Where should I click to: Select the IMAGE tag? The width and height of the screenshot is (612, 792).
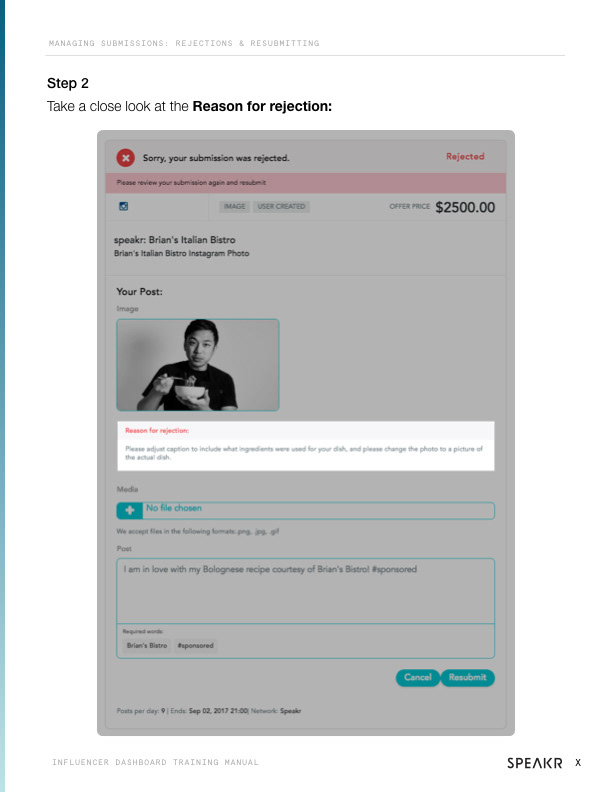tap(234, 207)
